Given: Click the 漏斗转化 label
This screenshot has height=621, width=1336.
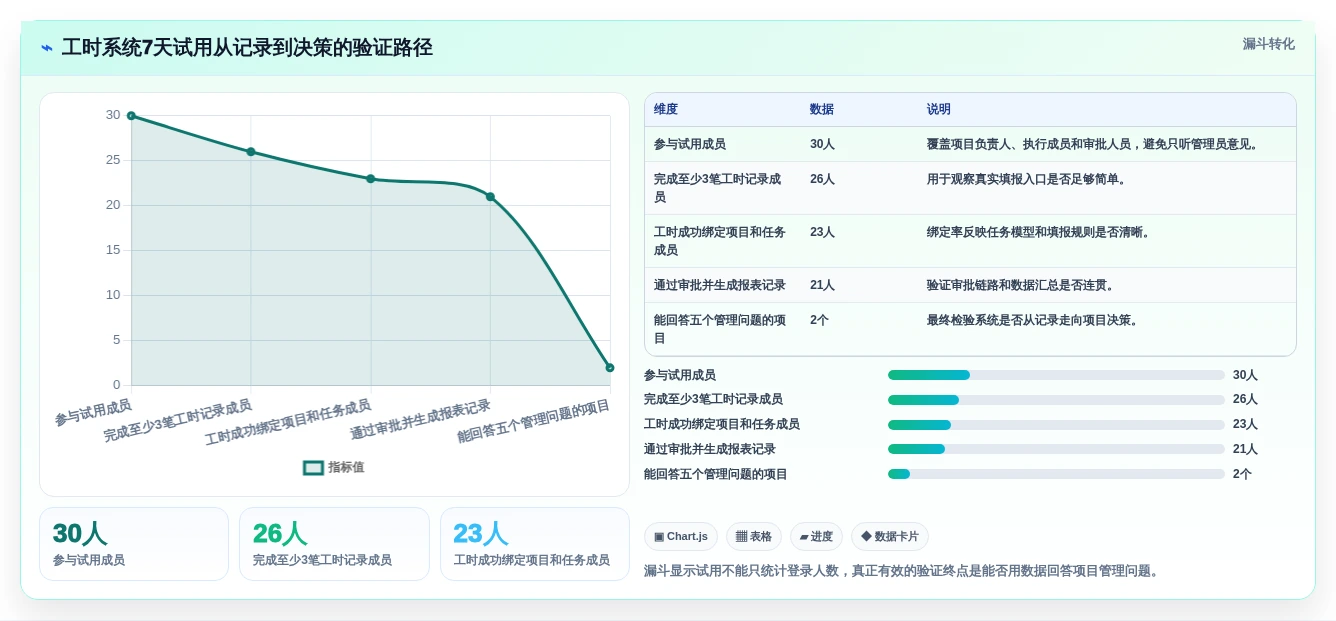Looking at the screenshot, I should 1268,44.
